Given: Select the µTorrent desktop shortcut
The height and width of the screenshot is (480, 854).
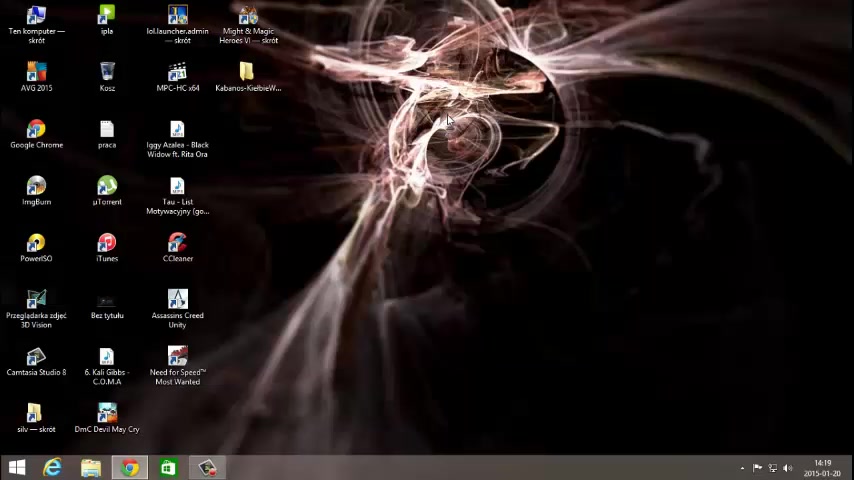Looking at the screenshot, I should pyautogui.click(x=107, y=187).
